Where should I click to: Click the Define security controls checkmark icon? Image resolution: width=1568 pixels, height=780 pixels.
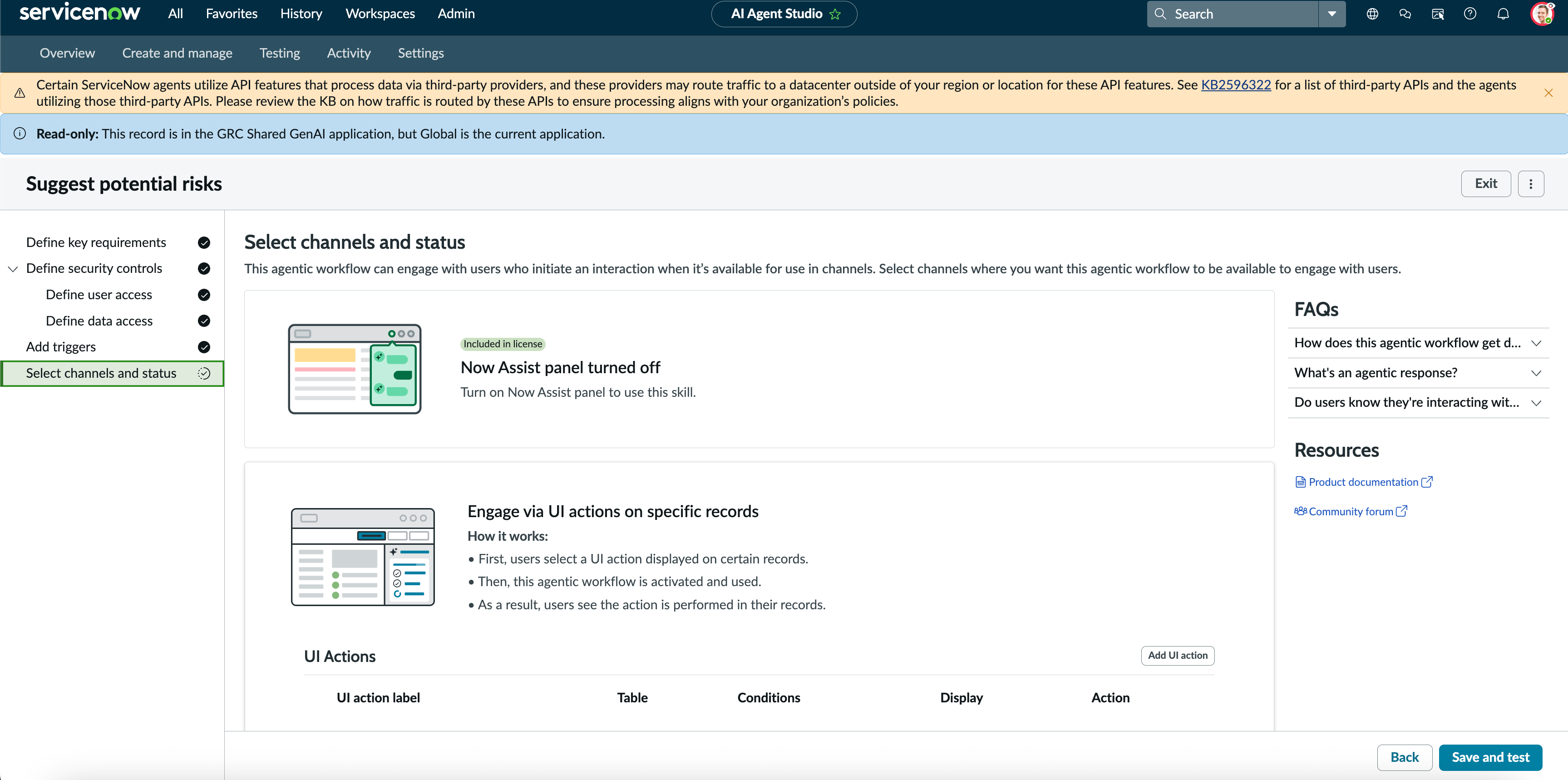(x=204, y=269)
